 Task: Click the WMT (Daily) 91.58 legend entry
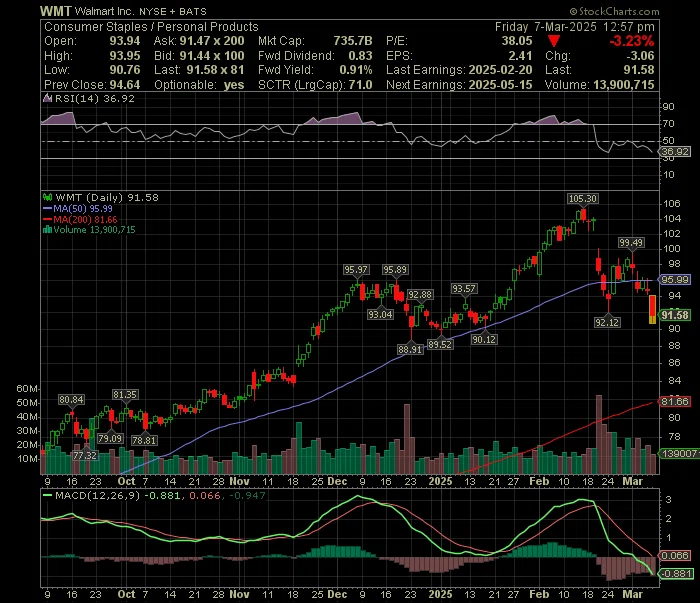pyautogui.click(x=107, y=197)
